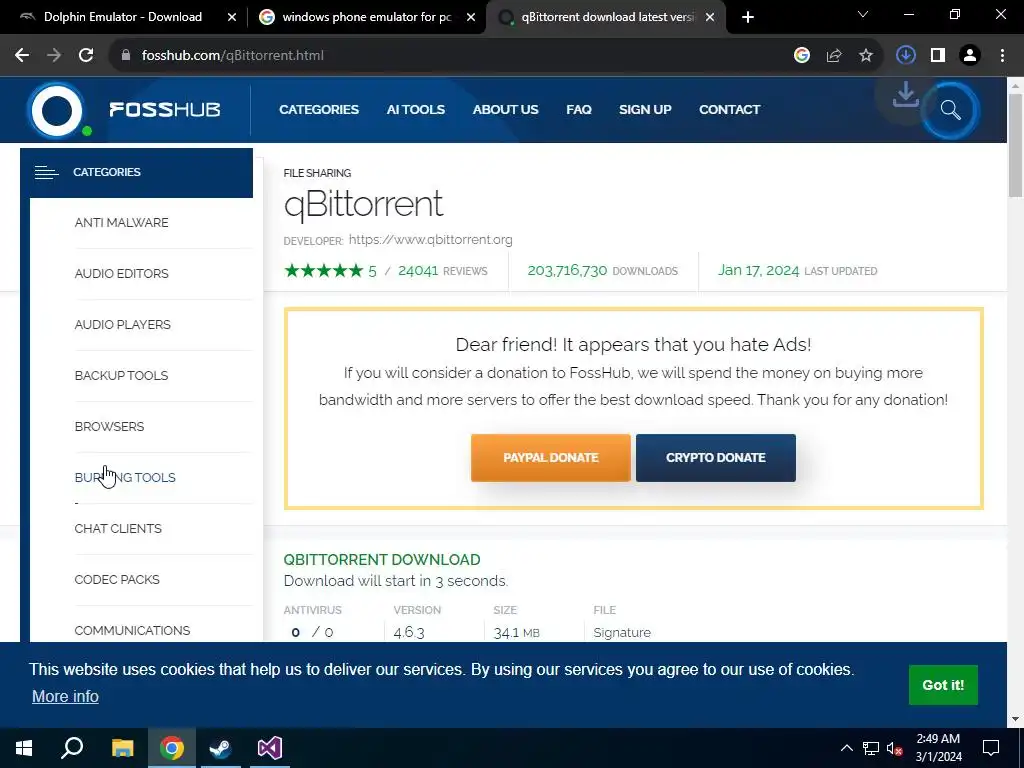Screen dimensions: 1024x768
Task: Open the More info cookies link
Action: click(65, 696)
